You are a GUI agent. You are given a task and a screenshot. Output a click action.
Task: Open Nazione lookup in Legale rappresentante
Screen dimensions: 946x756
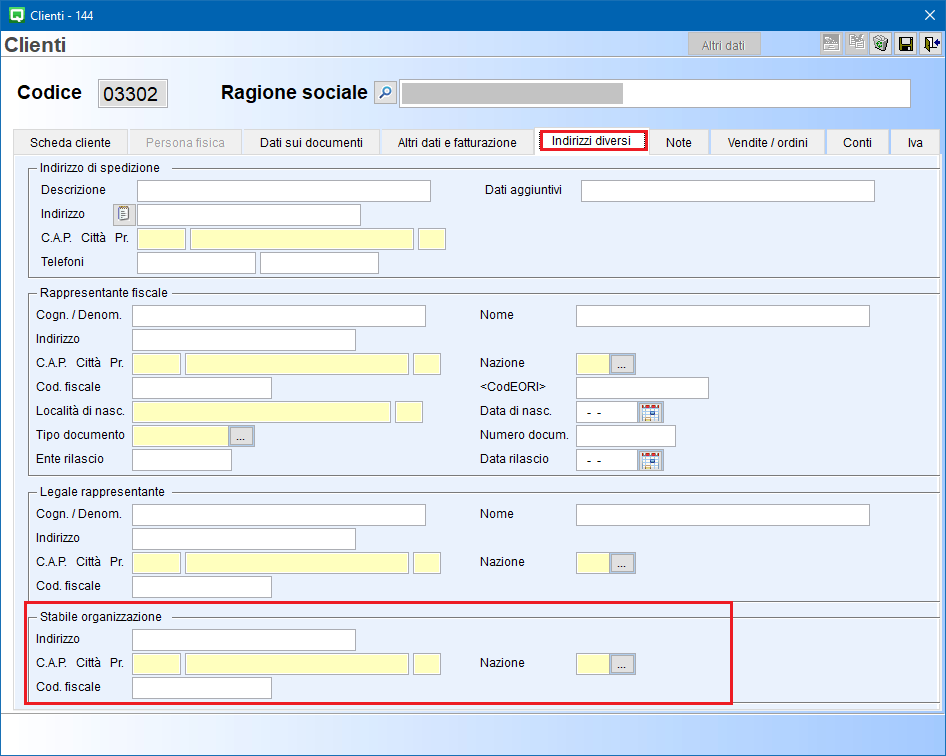(x=622, y=563)
